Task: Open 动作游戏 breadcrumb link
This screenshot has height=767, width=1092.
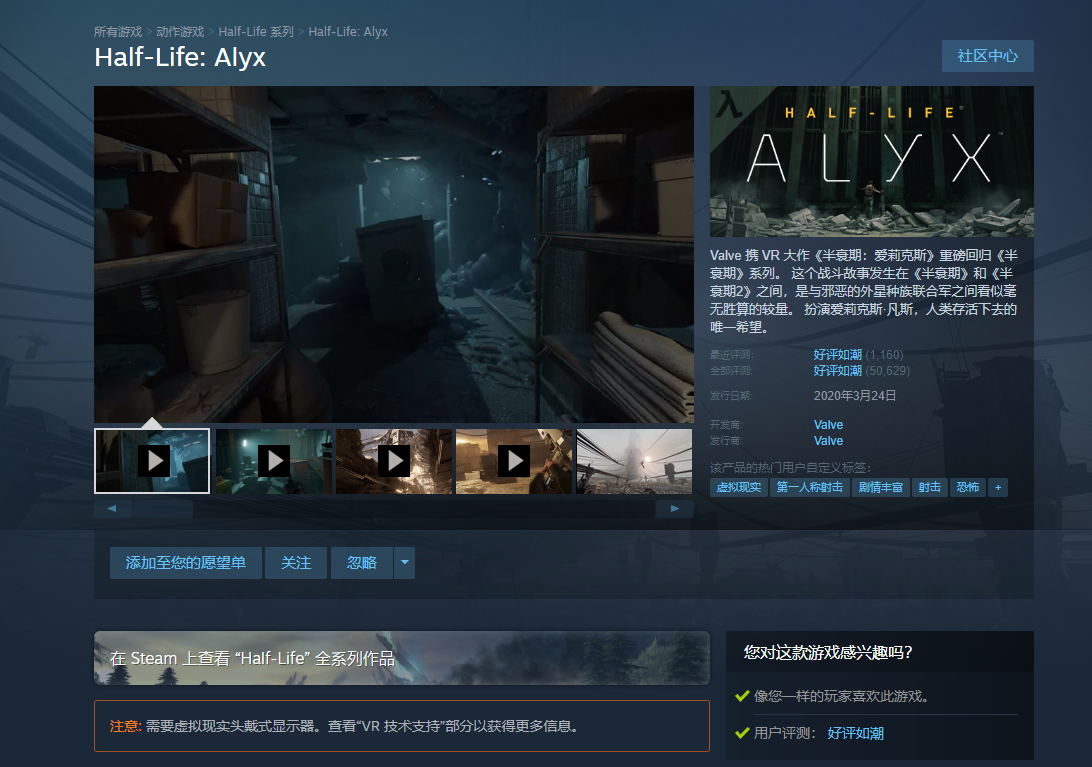Action: [x=180, y=32]
